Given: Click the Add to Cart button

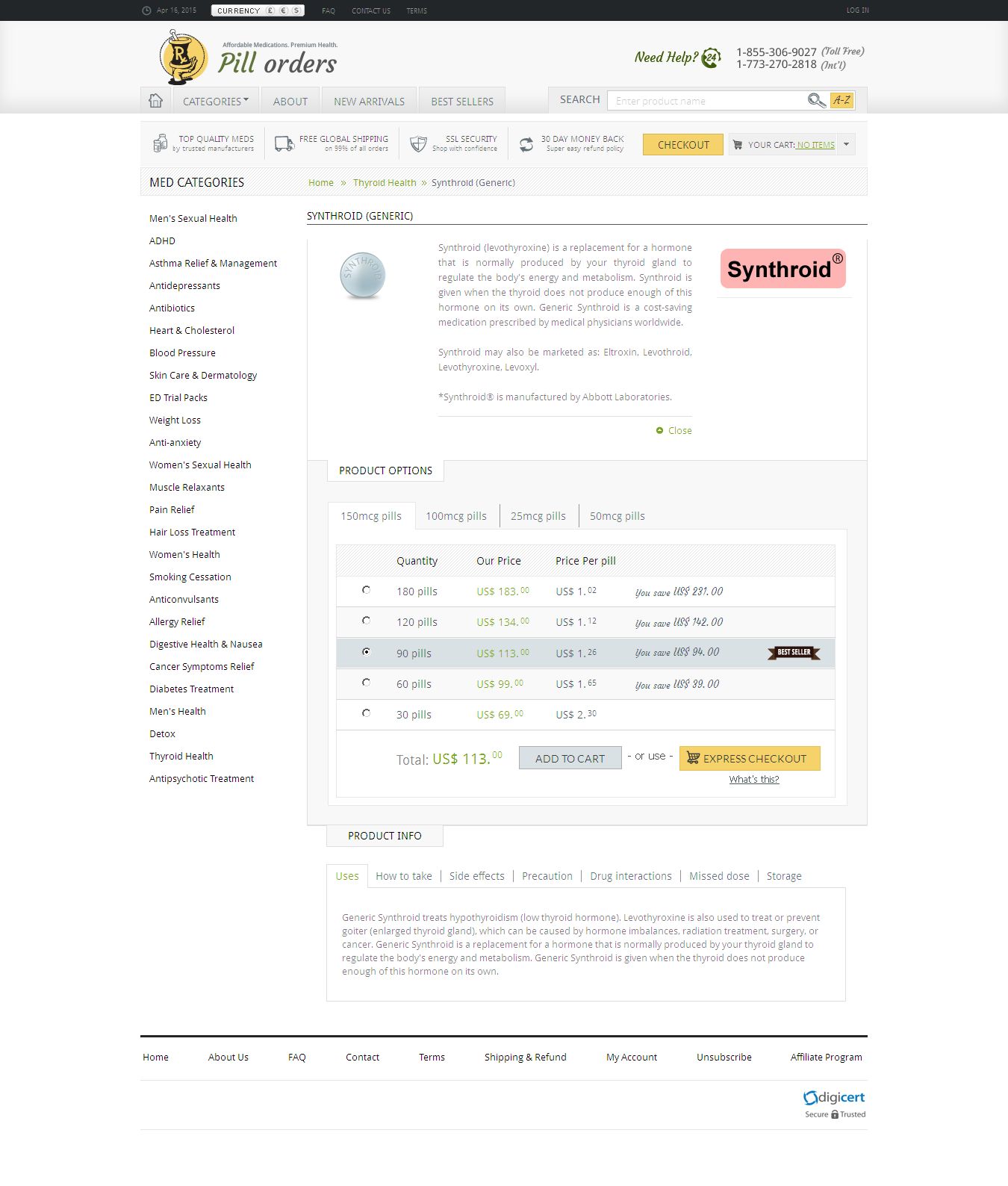Looking at the screenshot, I should (x=570, y=758).
